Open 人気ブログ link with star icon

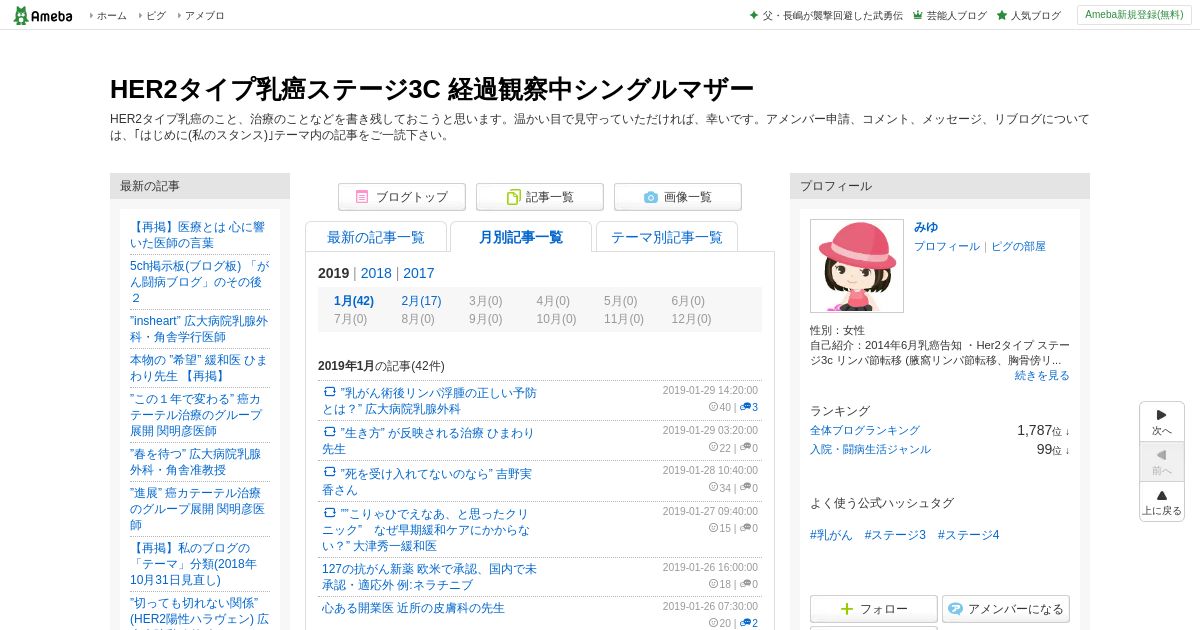[1029, 16]
